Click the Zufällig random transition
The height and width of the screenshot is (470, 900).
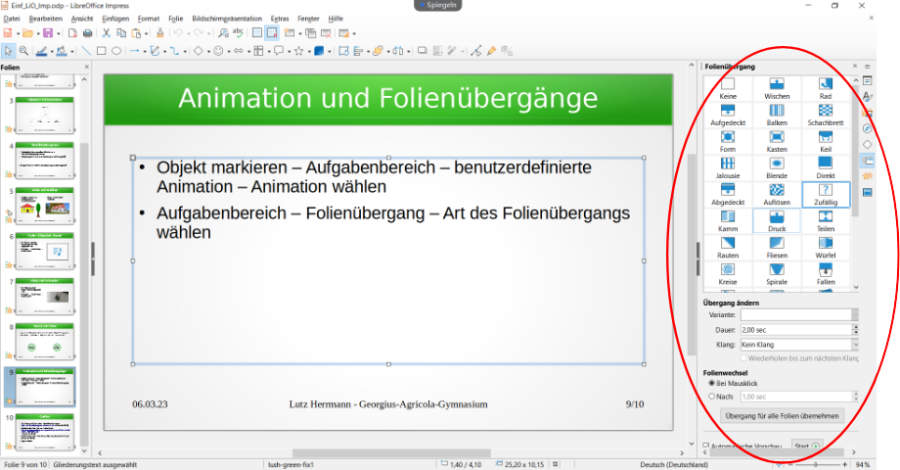pos(825,190)
